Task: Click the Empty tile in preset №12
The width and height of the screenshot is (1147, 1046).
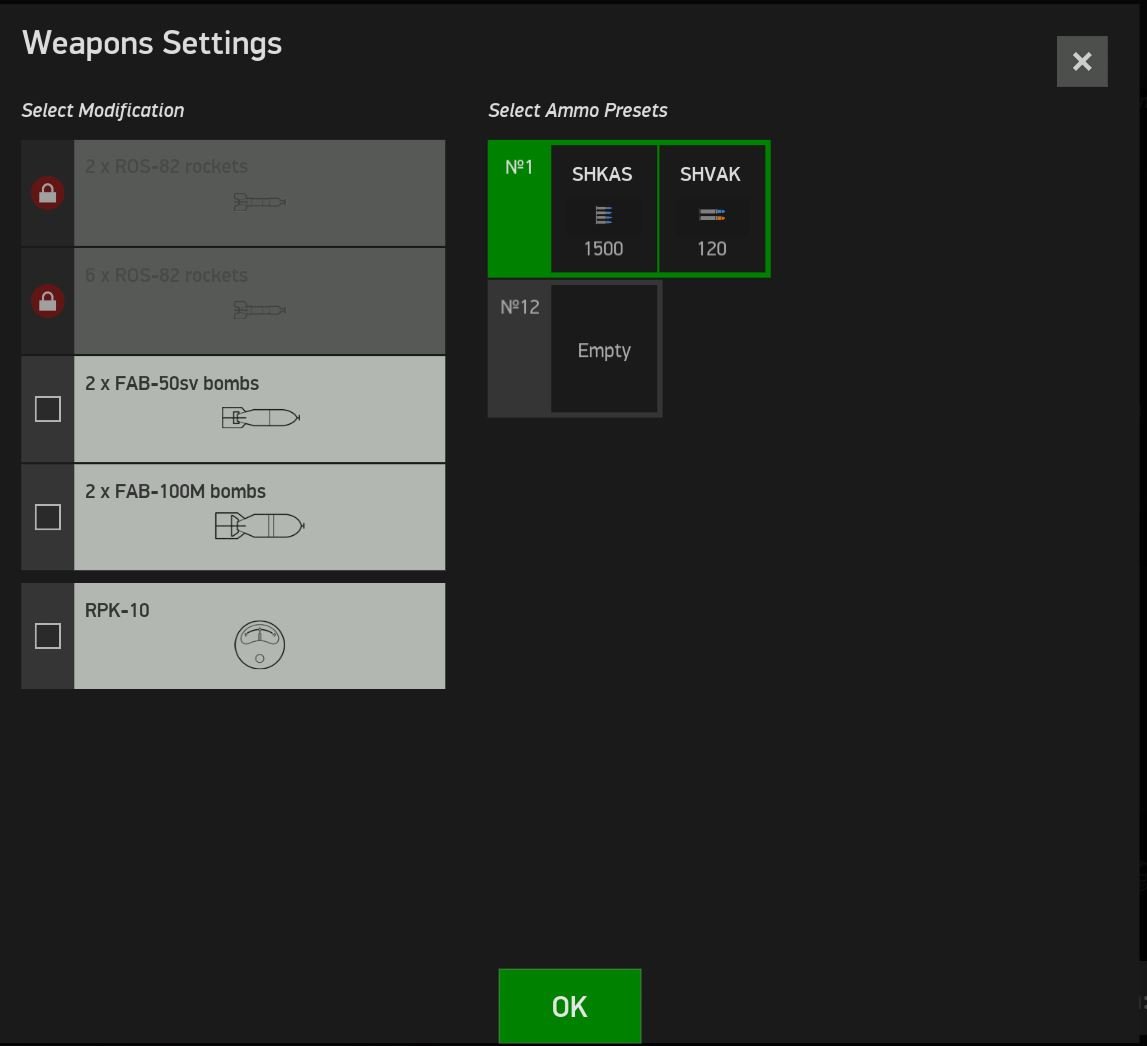Action: (604, 349)
